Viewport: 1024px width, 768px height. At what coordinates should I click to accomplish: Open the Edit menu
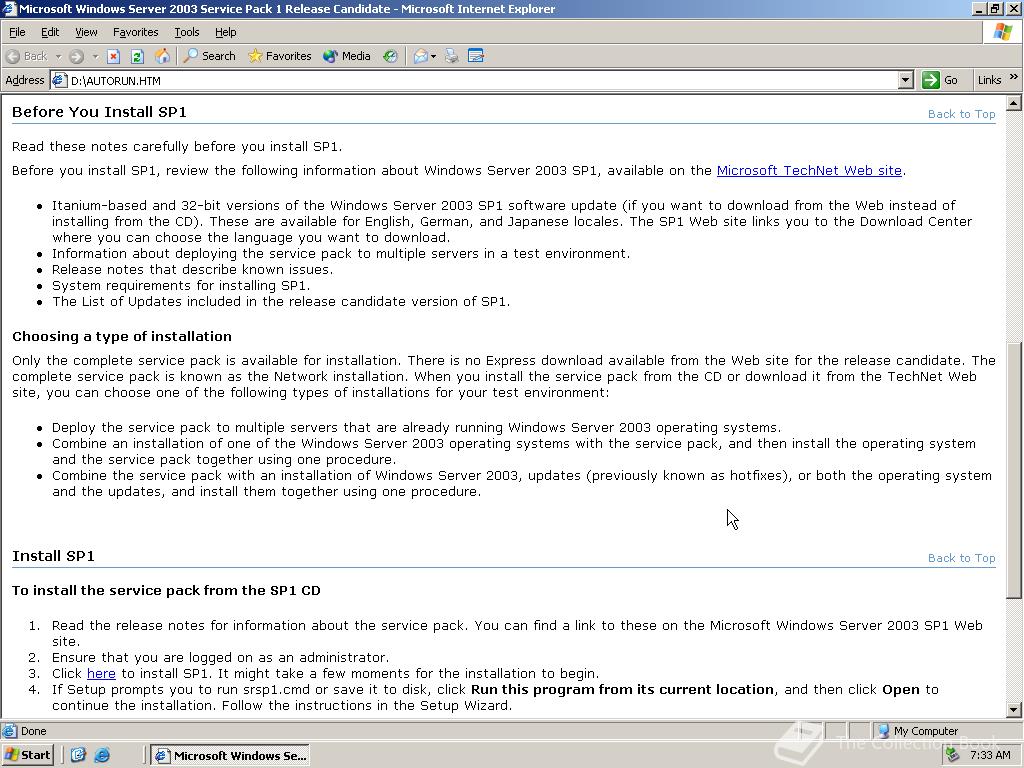coord(50,32)
